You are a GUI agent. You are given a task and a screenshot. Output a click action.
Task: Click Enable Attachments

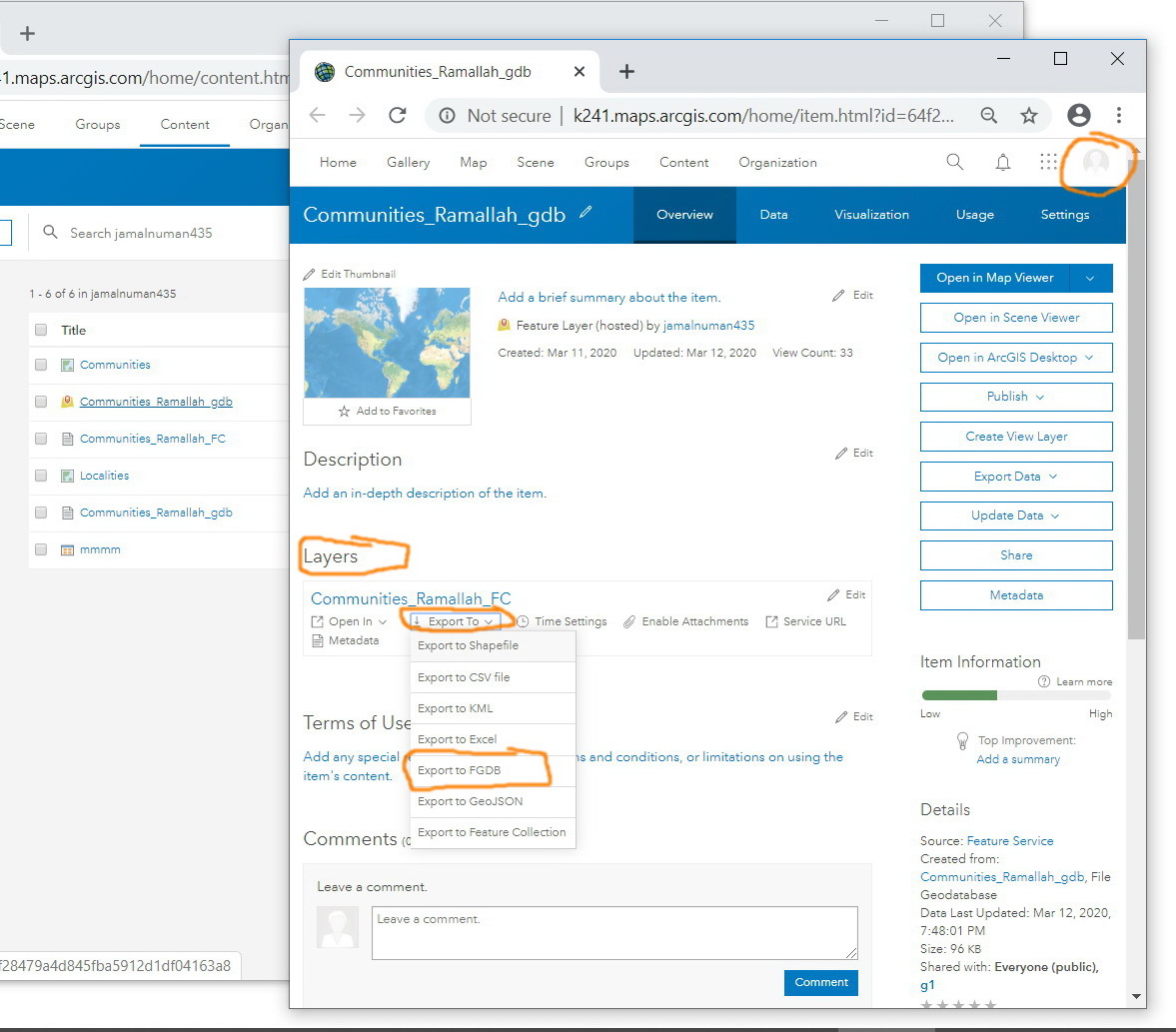(686, 621)
